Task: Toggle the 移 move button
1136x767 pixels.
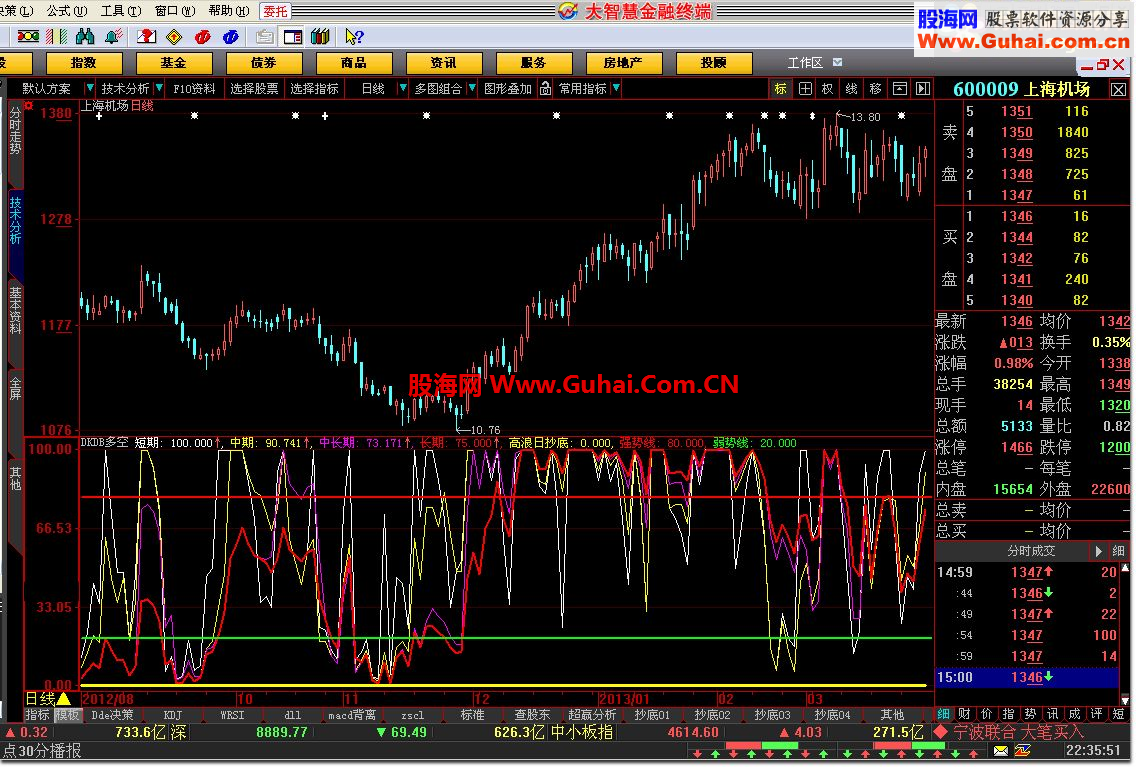Action: pyautogui.click(x=875, y=88)
